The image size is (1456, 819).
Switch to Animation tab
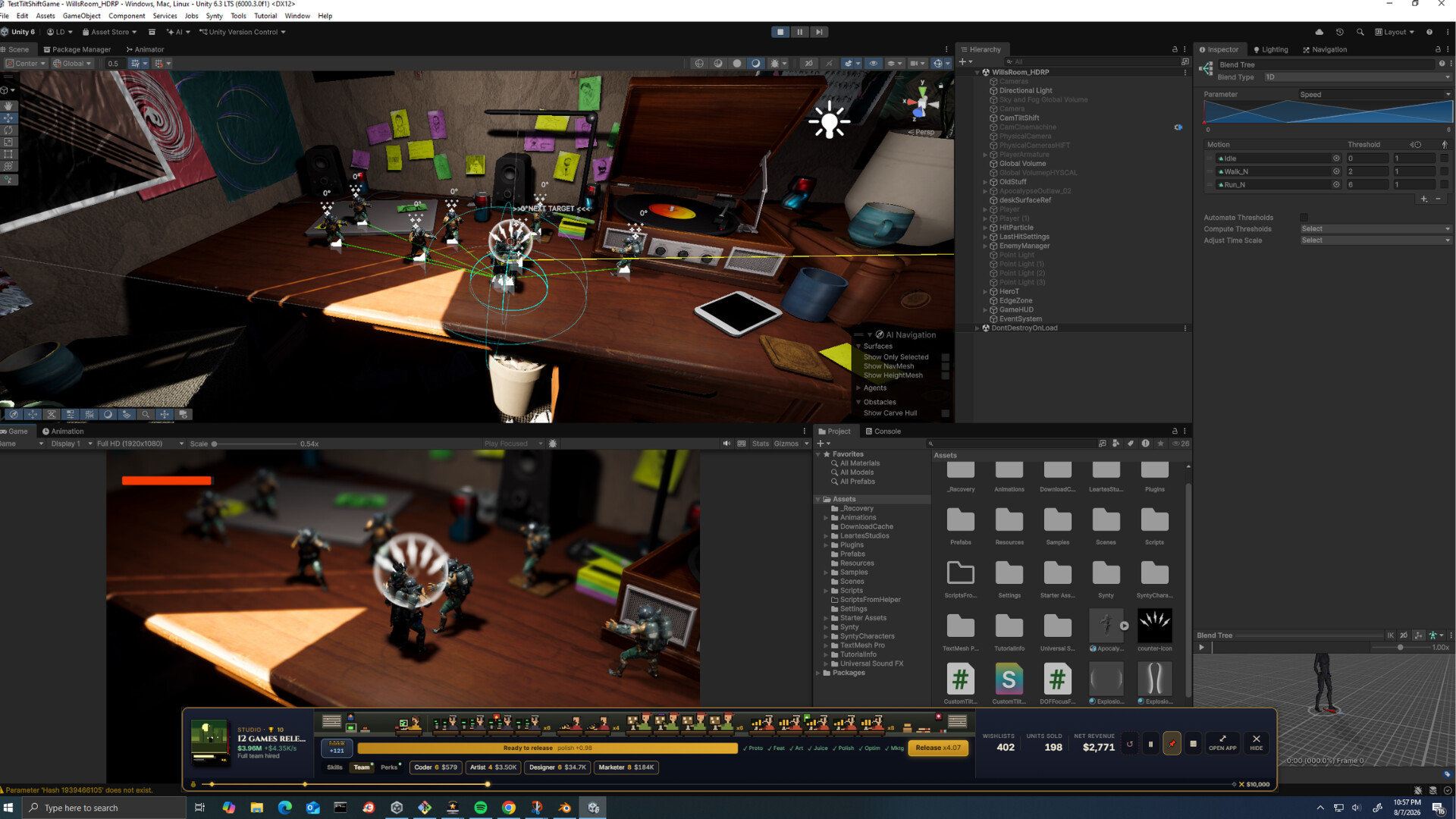63,431
